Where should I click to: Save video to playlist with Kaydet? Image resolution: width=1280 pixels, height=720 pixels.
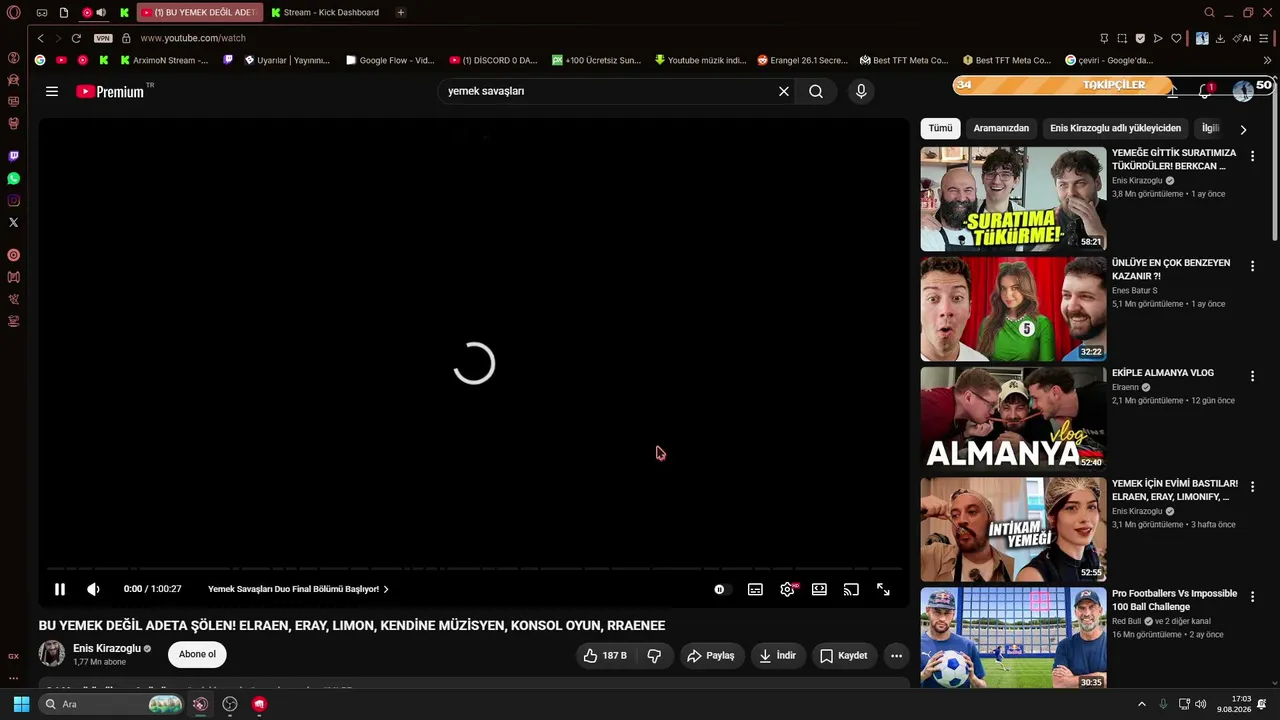coord(844,655)
